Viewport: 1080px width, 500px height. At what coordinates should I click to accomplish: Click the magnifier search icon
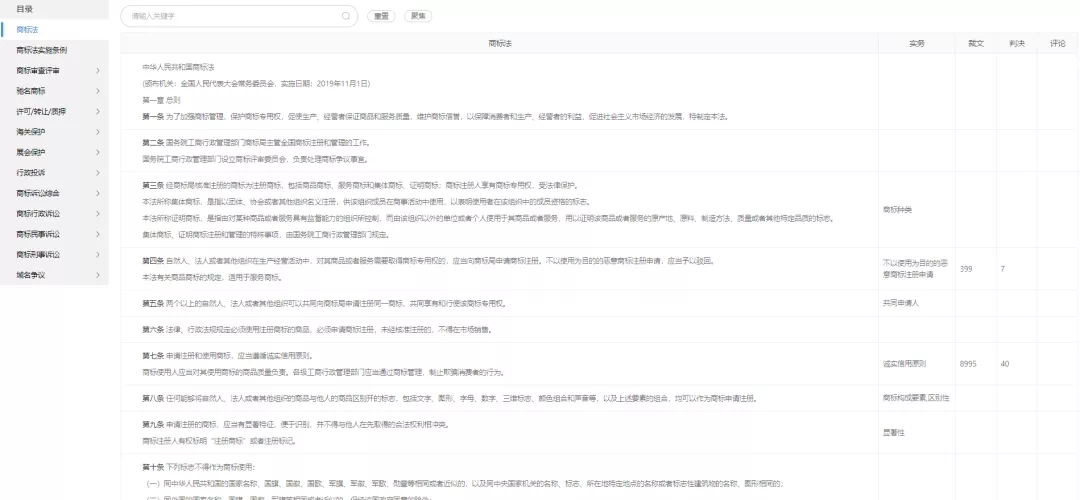pos(346,16)
